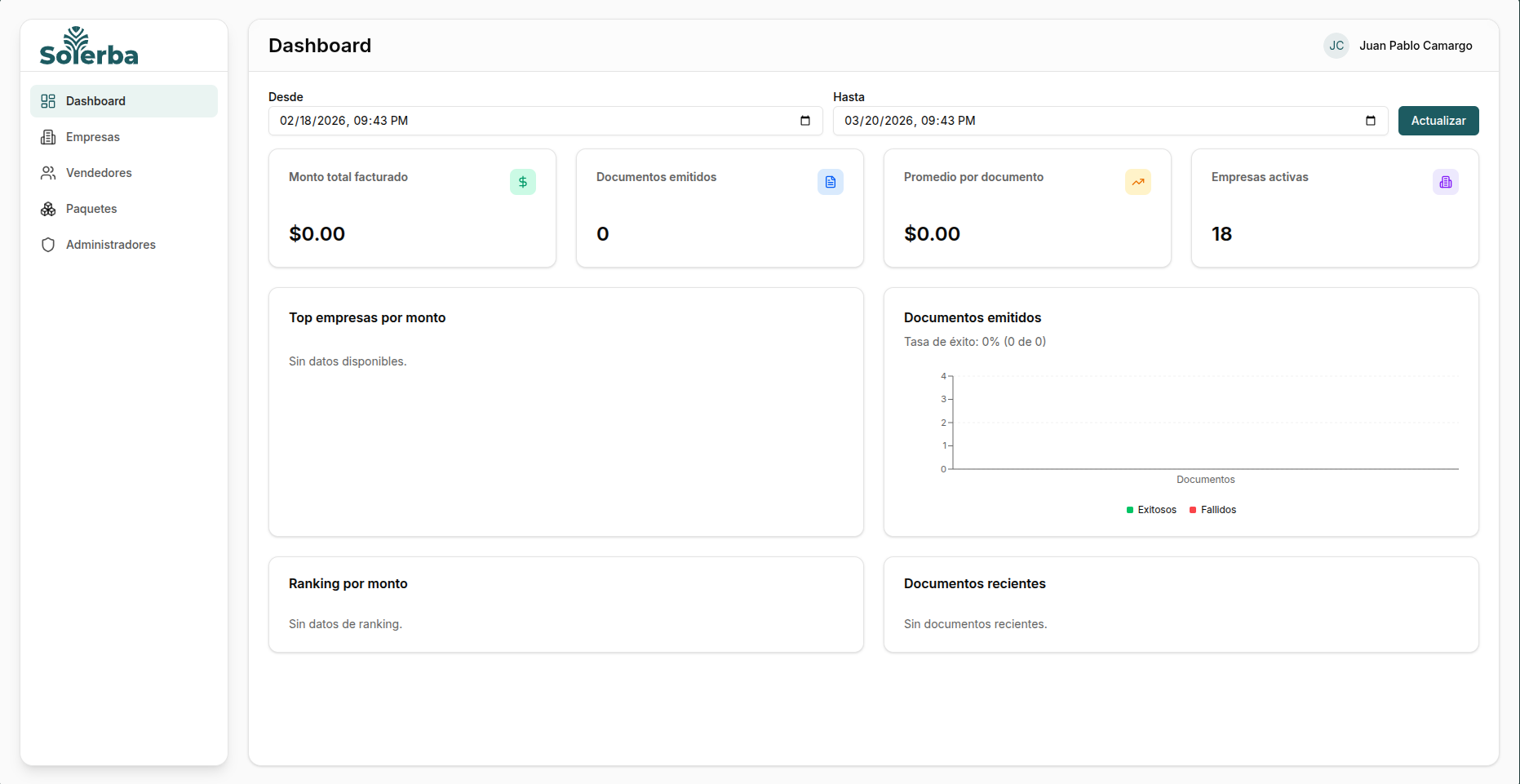Click inside the Desde date input field
This screenshot has width=1520, height=784.
[x=490, y=121]
